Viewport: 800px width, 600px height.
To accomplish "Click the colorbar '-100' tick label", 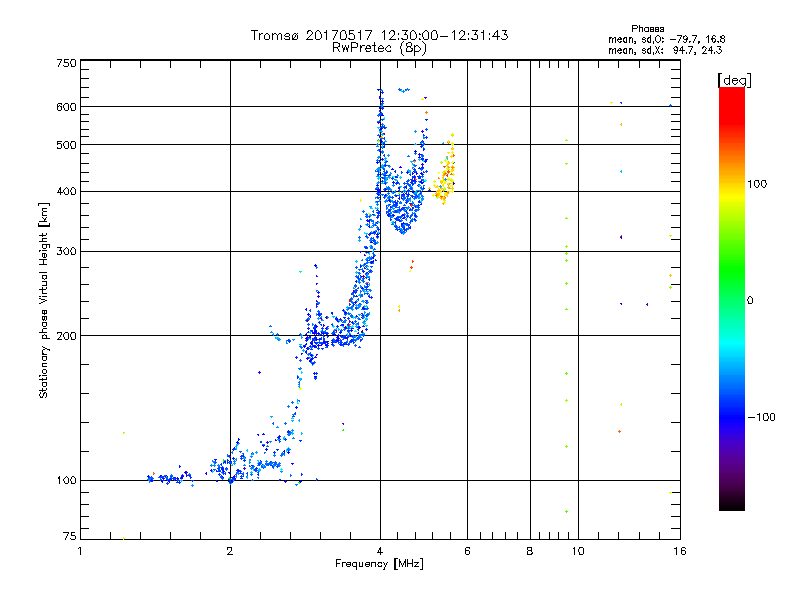I will pyautogui.click(x=761, y=417).
